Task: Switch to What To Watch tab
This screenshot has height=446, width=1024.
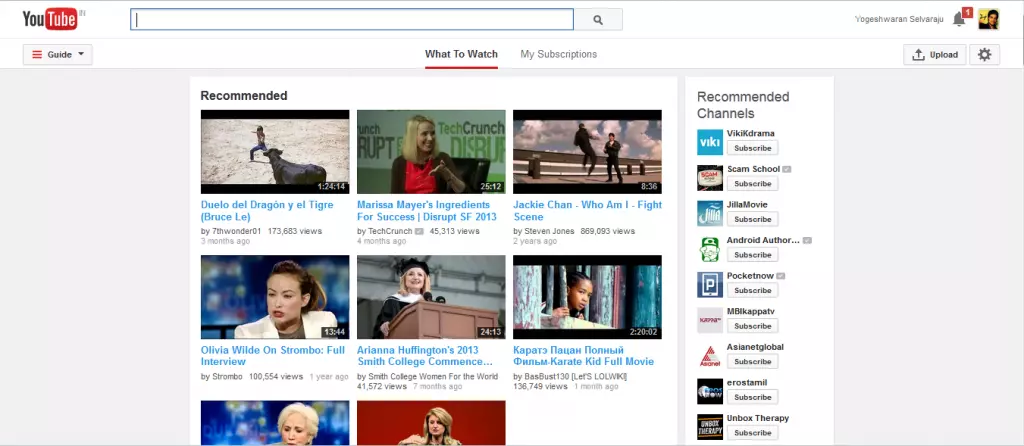Action: coord(461,54)
